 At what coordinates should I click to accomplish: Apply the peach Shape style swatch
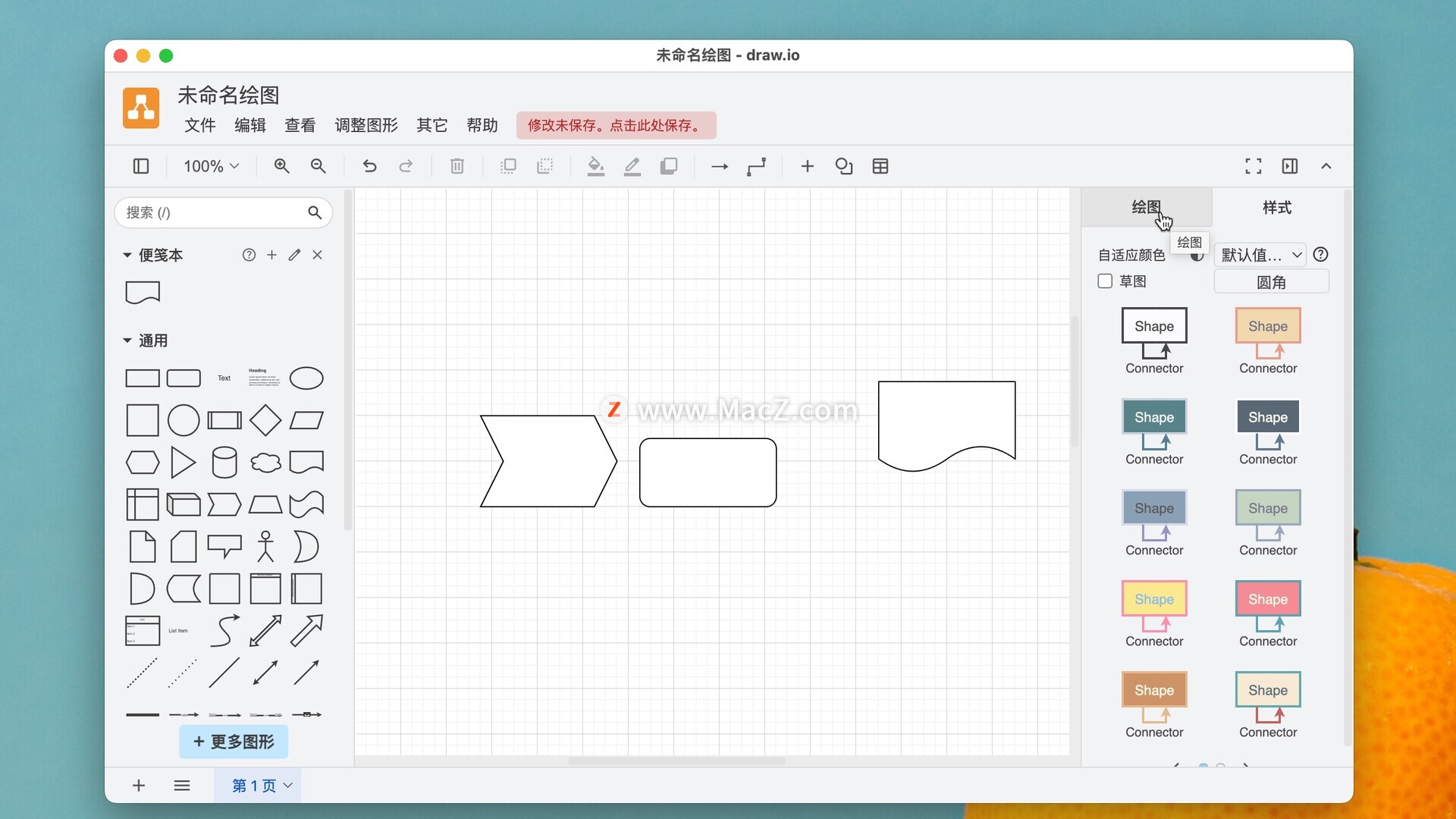[x=1268, y=341]
